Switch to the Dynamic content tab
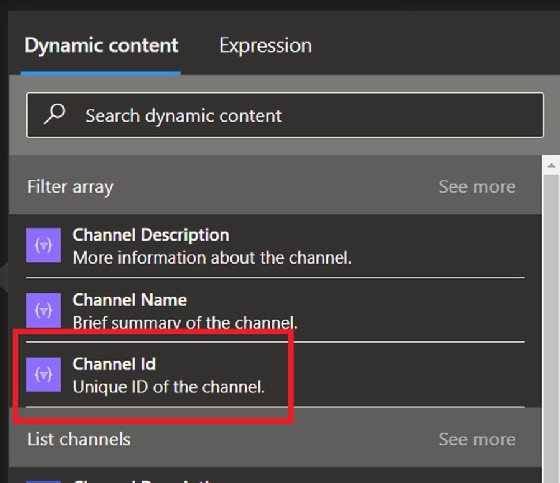Screen dimensions: 560x483 (x=101, y=46)
